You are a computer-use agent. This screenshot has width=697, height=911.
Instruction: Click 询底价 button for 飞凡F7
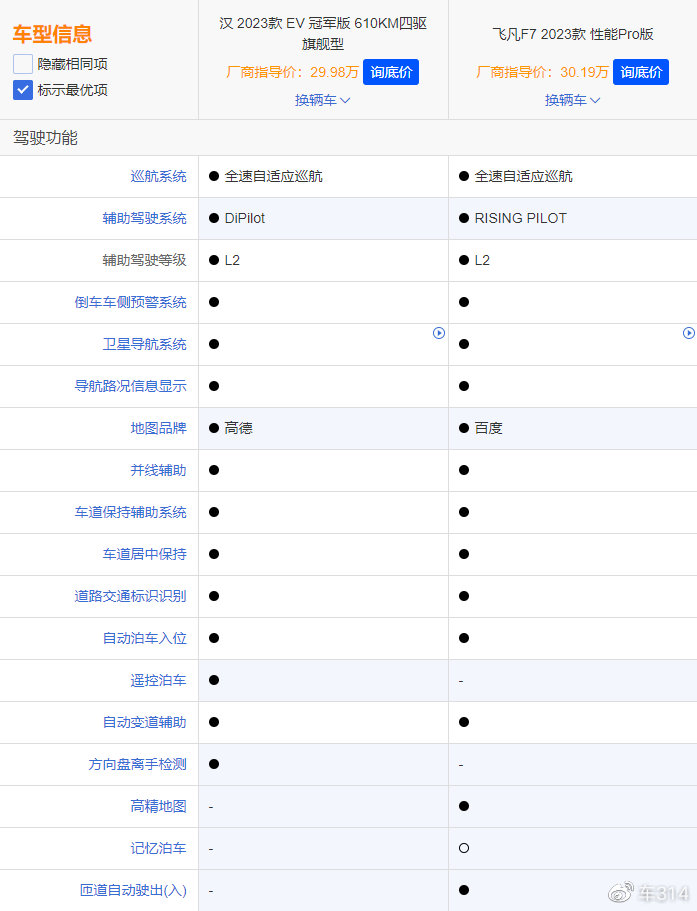click(x=641, y=72)
